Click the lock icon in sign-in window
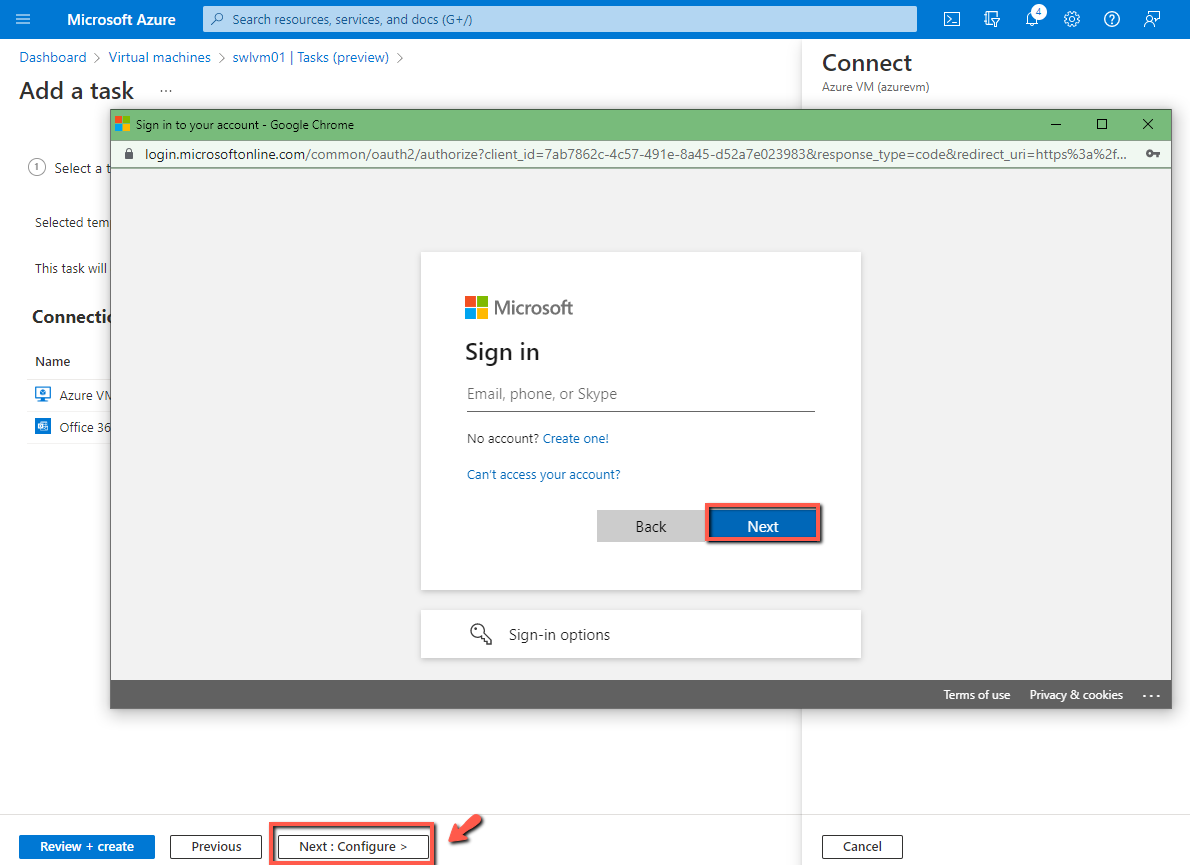1190x865 pixels. point(129,154)
